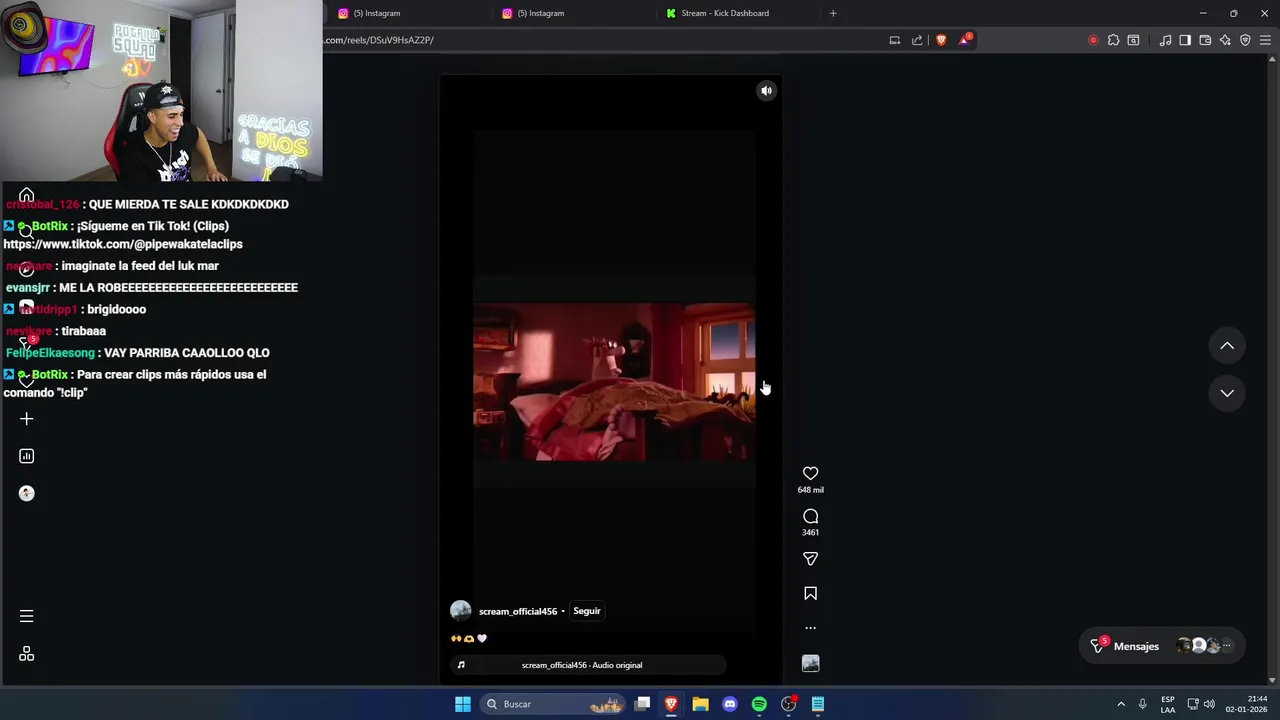Open OBS Studio from taskbar
The image size is (1280, 720).
[789, 704]
